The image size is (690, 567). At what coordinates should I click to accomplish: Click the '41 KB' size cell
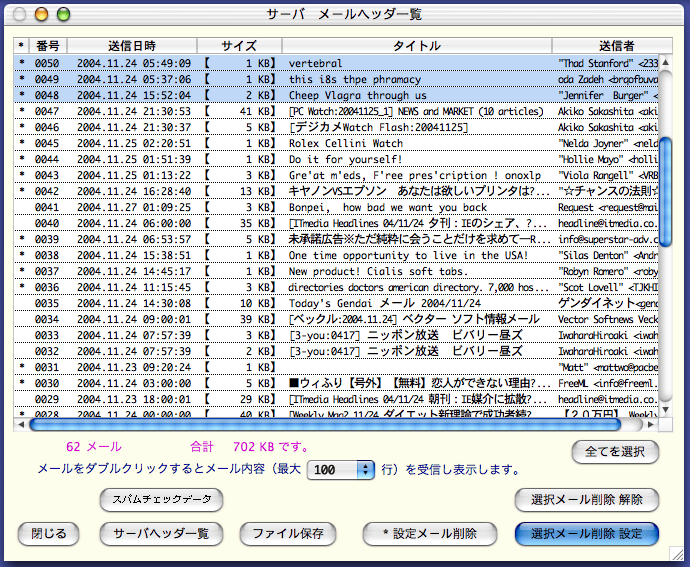[257, 111]
